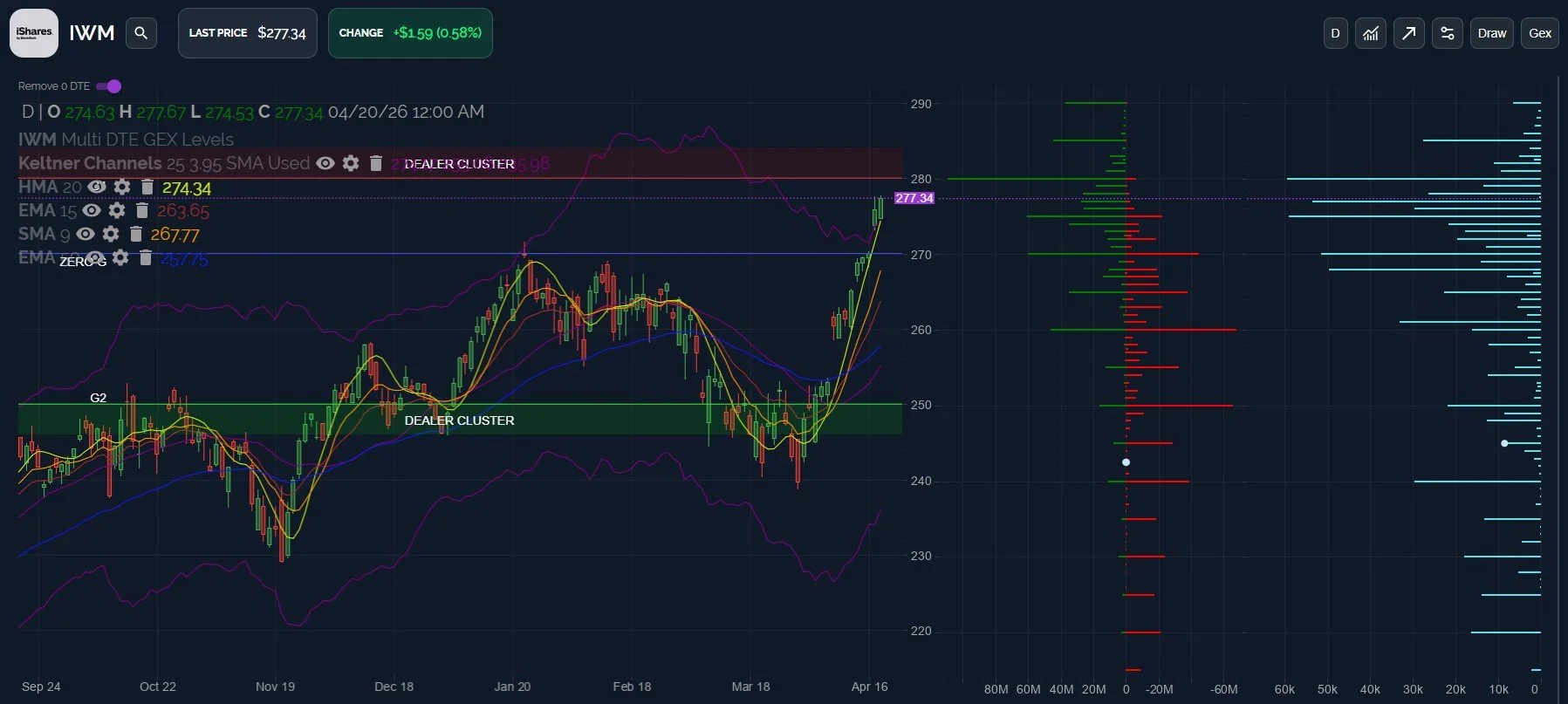Open Keltner Channels gear settings
The height and width of the screenshot is (704, 1568).
tap(351, 163)
